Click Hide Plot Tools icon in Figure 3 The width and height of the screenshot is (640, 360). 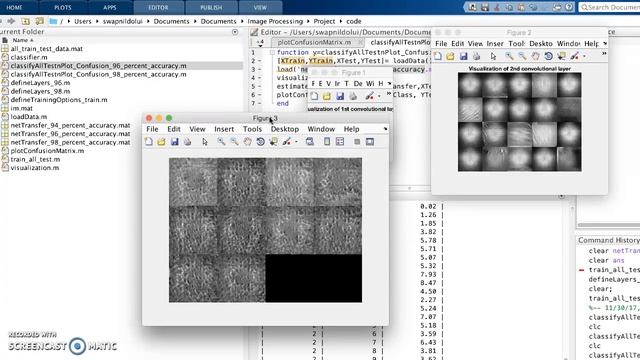tap(357, 142)
